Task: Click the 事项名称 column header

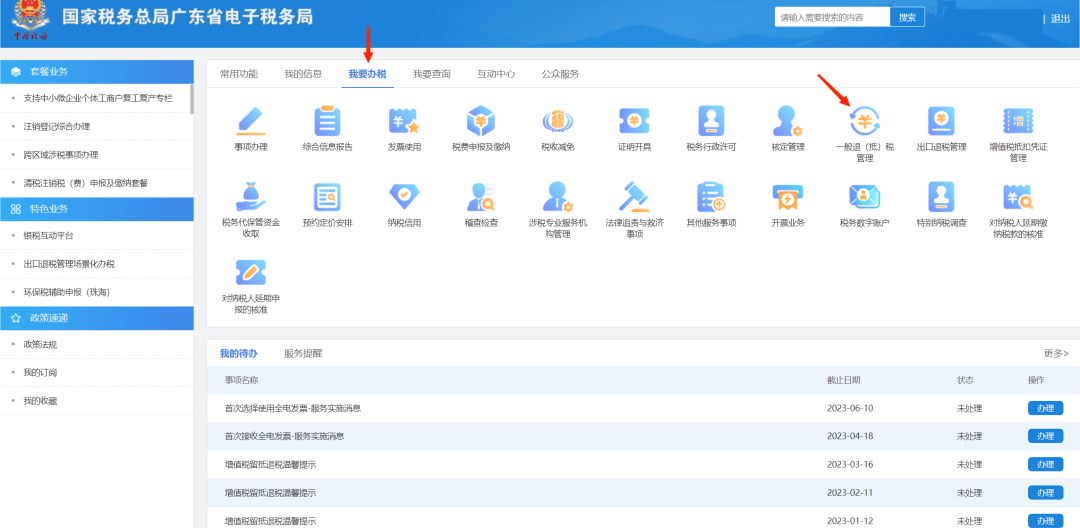Action: [x=241, y=380]
